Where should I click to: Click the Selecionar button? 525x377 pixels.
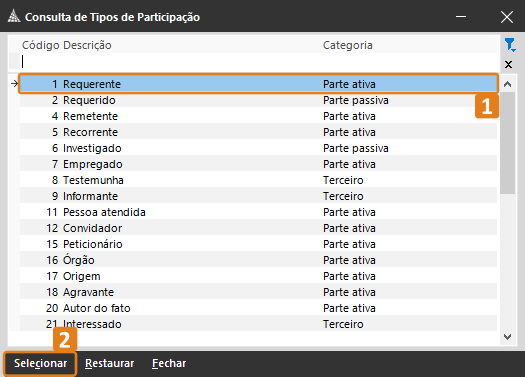(41, 363)
